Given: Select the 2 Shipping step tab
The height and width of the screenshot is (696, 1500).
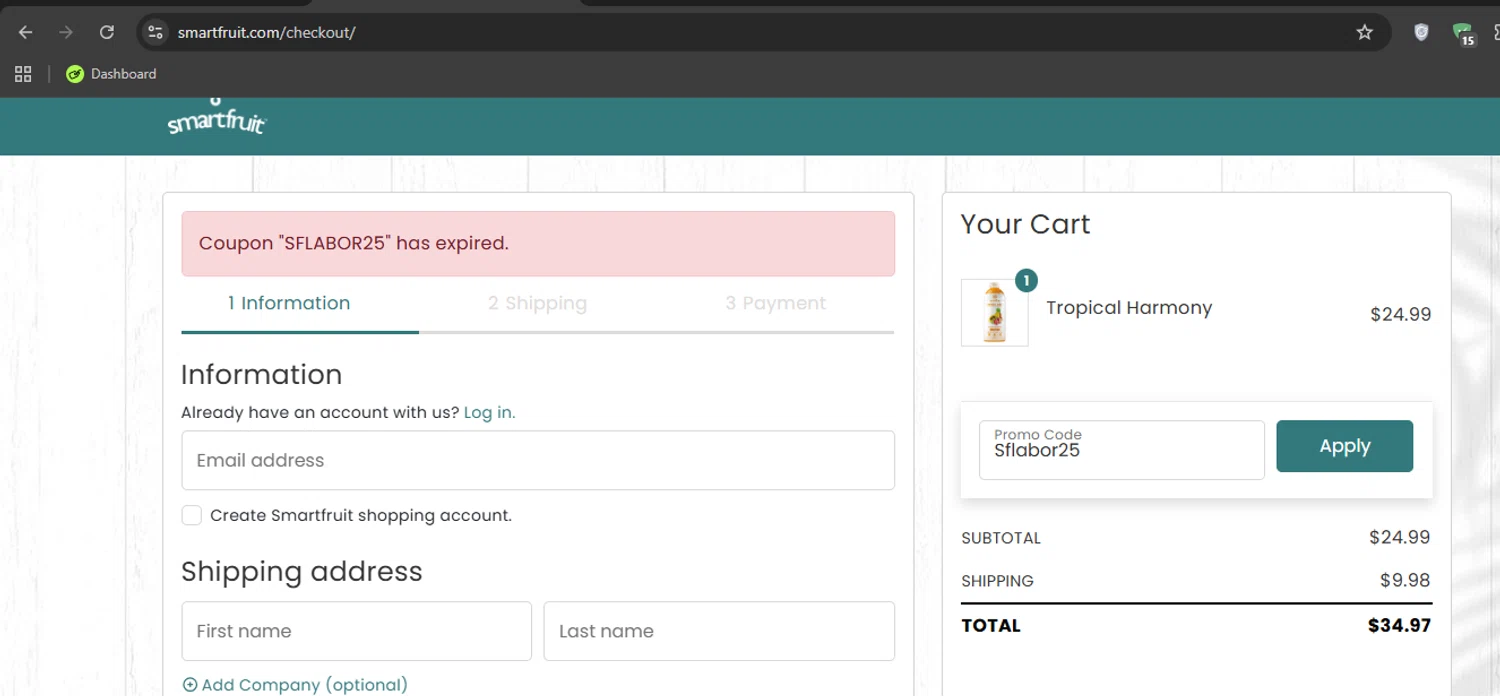Looking at the screenshot, I should [x=537, y=303].
